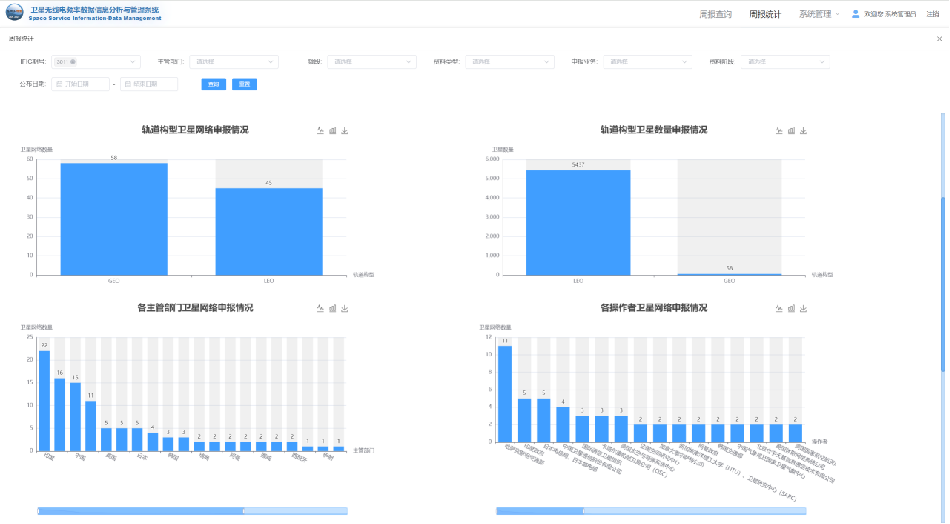Click the blue 查询 search button
Image resolution: width=950 pixels, height=524 pixels.
213,84
